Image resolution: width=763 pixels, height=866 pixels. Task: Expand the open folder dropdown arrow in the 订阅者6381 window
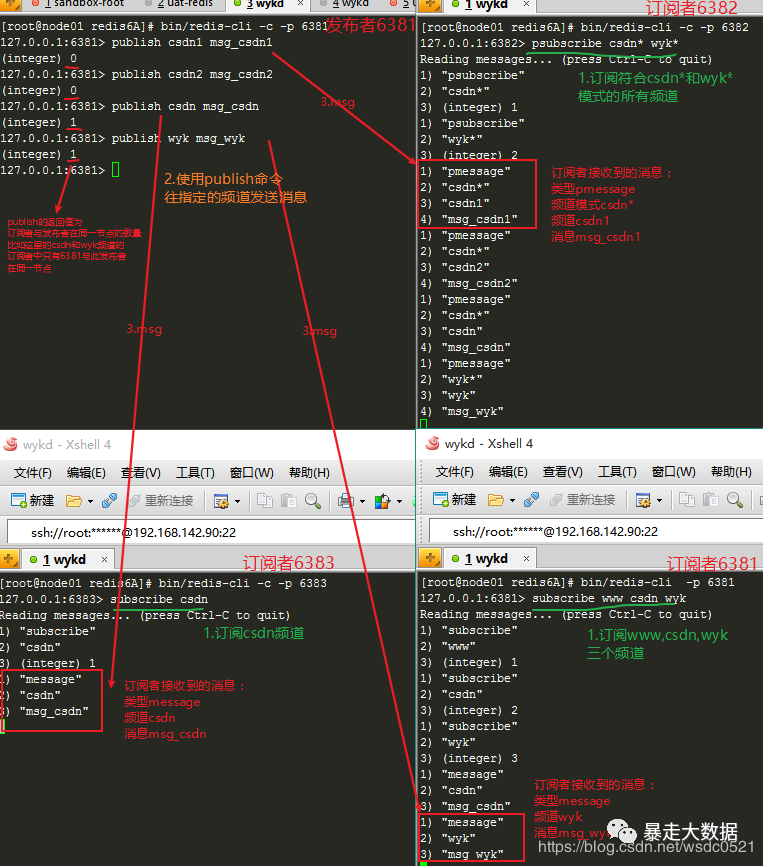(510, 501)
